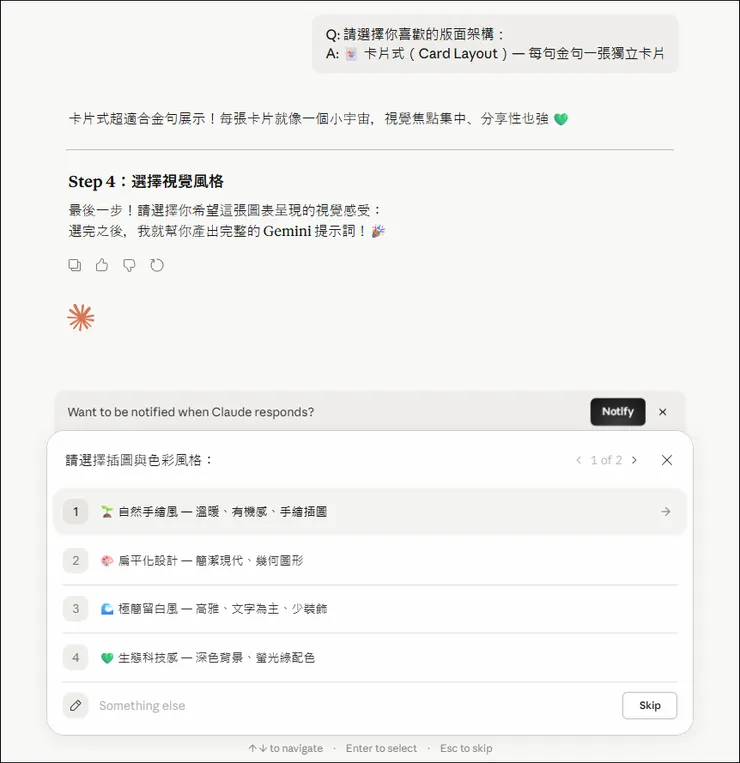740x763 pixels.
Task: Copy the Claude response message
Action: point(74,265)
